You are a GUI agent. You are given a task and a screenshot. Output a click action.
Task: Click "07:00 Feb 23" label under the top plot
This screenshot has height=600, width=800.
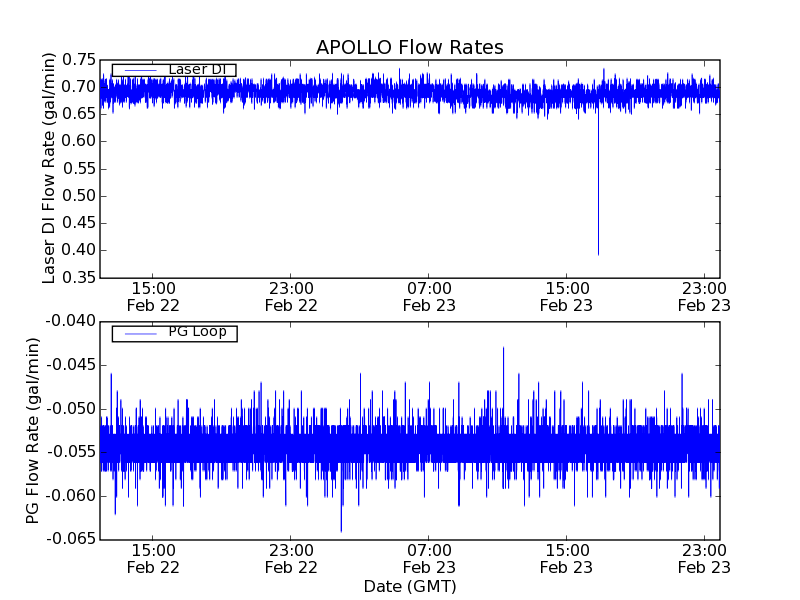point(429,296)
